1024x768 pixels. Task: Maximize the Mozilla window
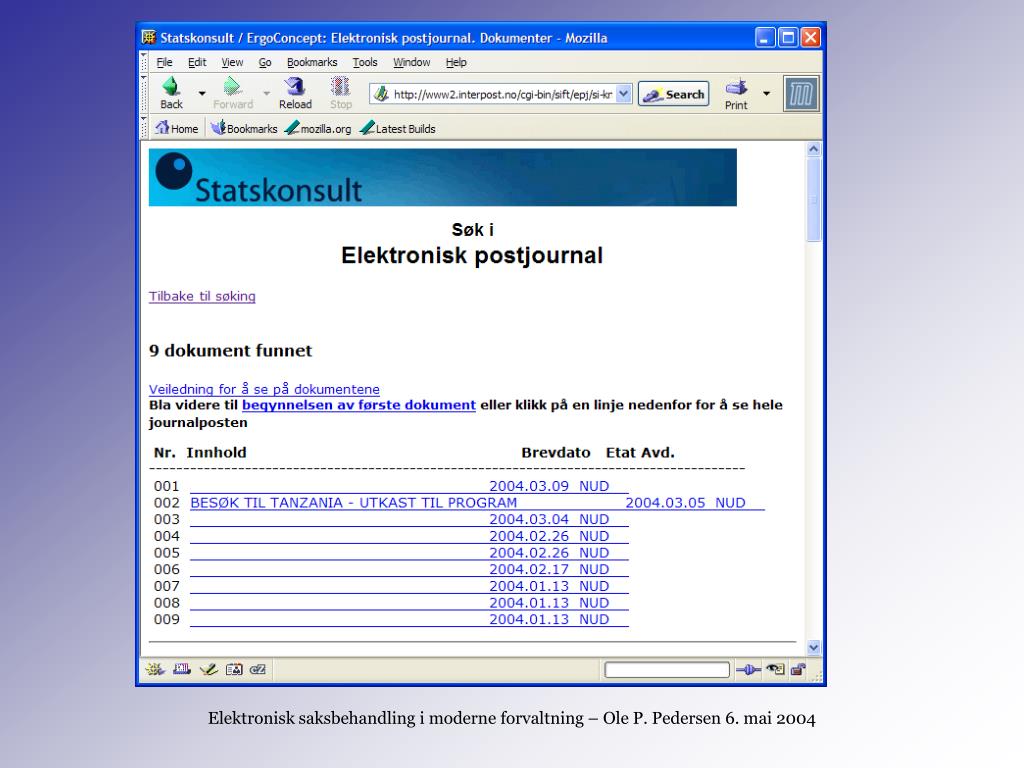788,37
